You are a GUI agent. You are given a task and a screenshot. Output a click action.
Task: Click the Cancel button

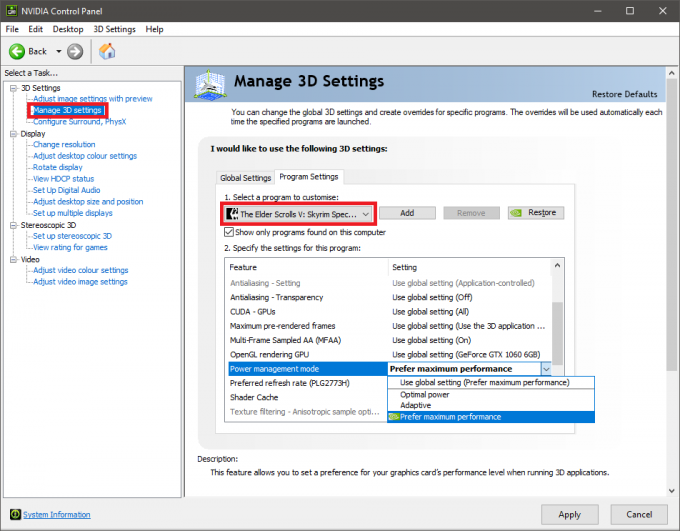639,515
